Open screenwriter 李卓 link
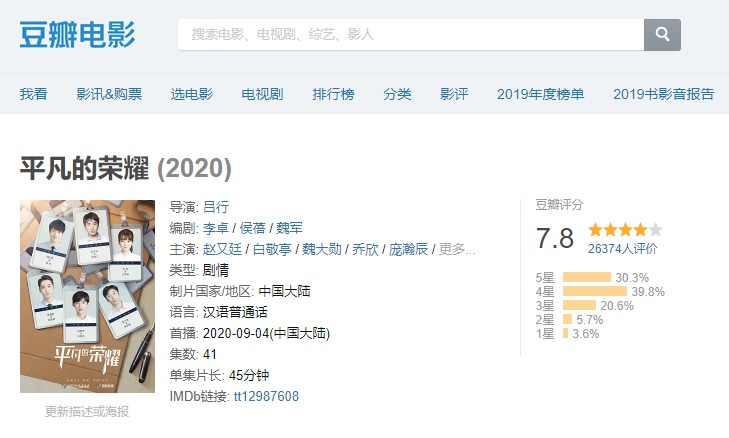The height and width of the screenshot is (438, 729). click(x=216, y=228)
